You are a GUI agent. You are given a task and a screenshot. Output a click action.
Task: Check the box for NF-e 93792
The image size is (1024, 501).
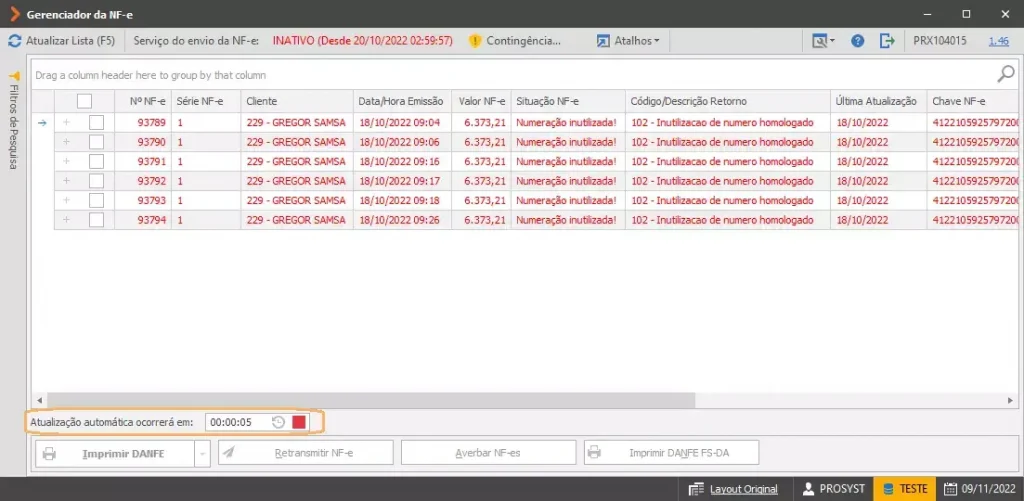tap(96, 181)
